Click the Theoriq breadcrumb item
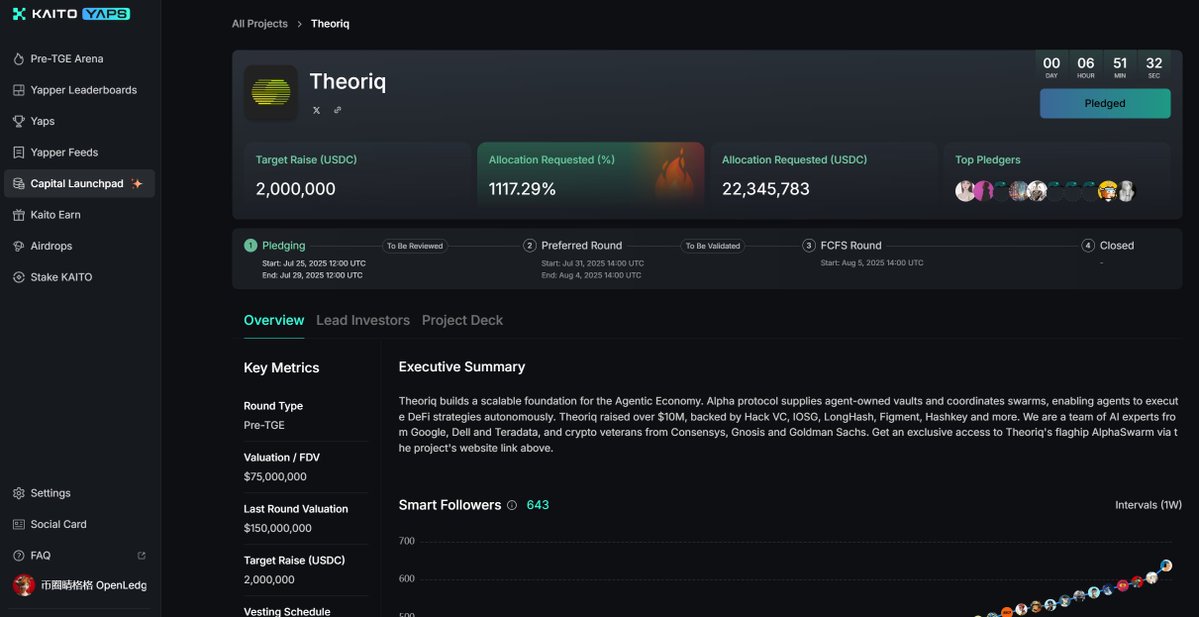Viewport: 1199px width, 617px height. (x=330, y=24)
